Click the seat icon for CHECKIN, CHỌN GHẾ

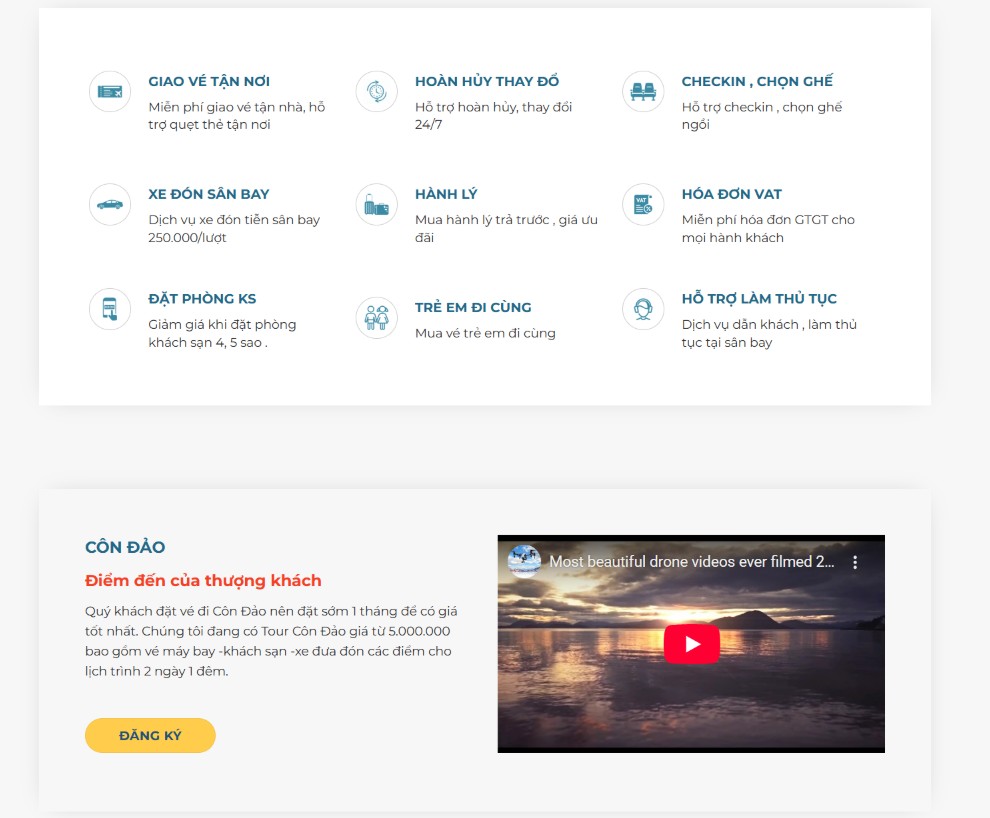(x=643, y=91)
